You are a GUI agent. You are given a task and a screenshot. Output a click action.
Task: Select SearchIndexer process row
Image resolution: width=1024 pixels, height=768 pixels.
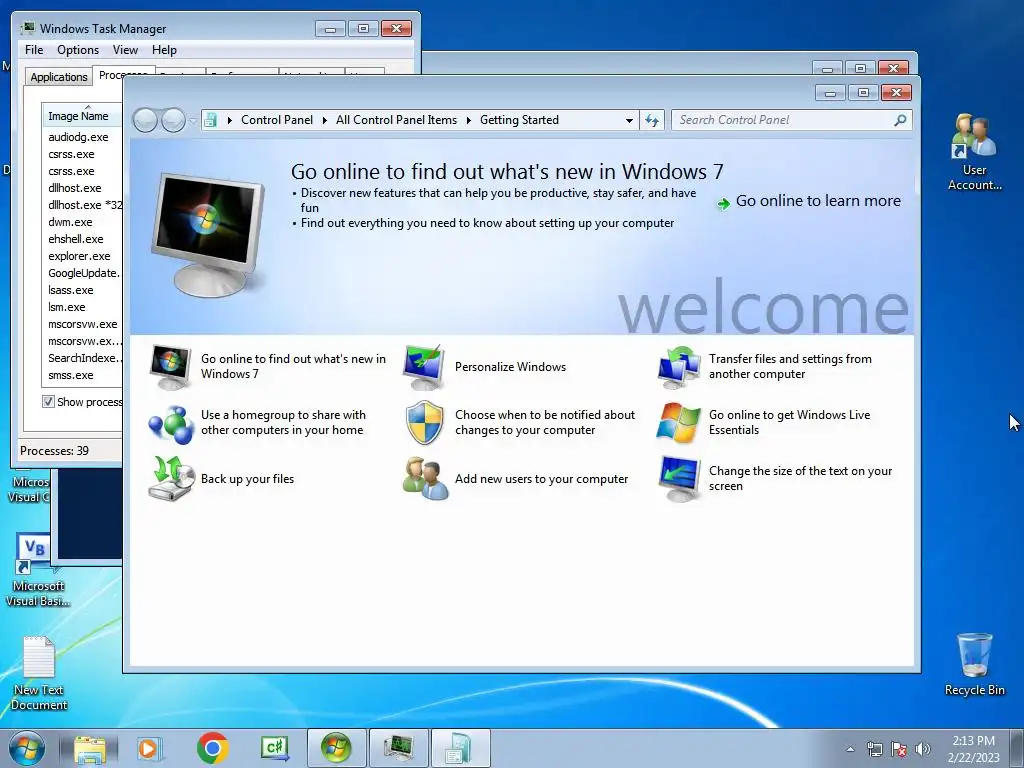click(x=82, y=358)
